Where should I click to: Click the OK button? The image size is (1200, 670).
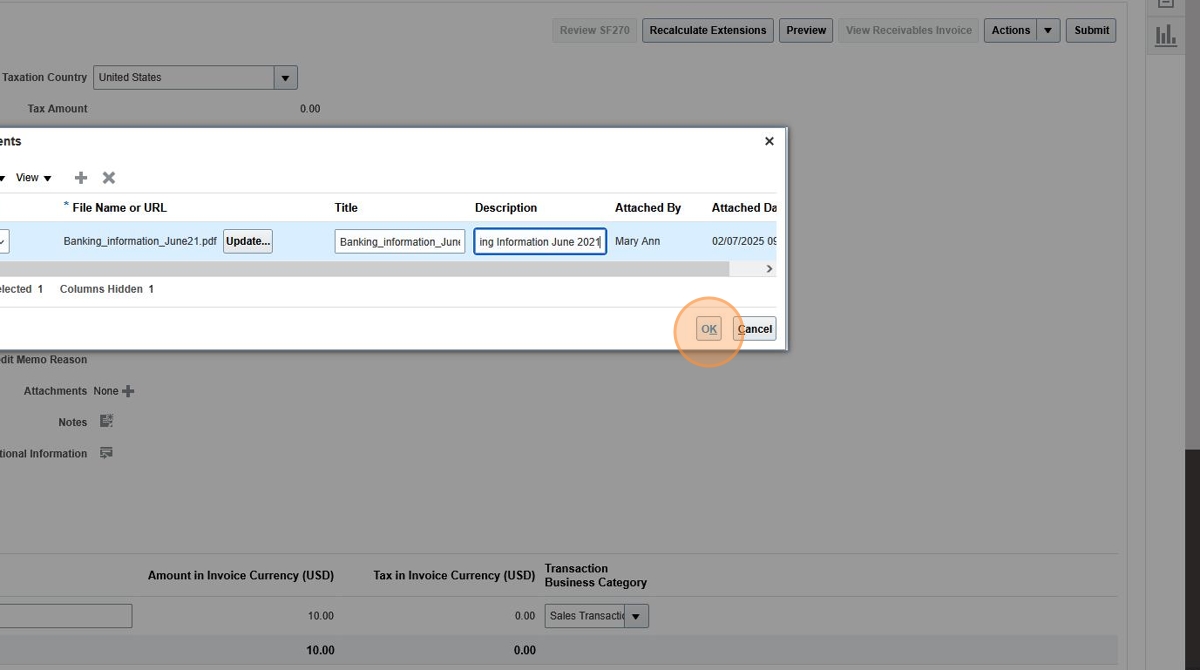point(708,329)
